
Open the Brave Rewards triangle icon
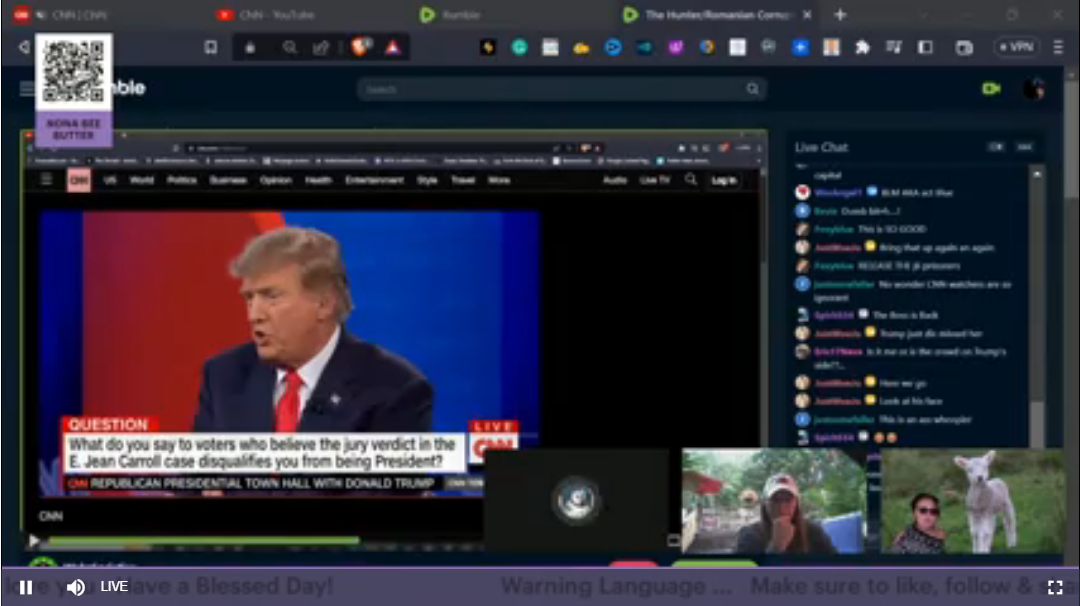tap(393, 47)
